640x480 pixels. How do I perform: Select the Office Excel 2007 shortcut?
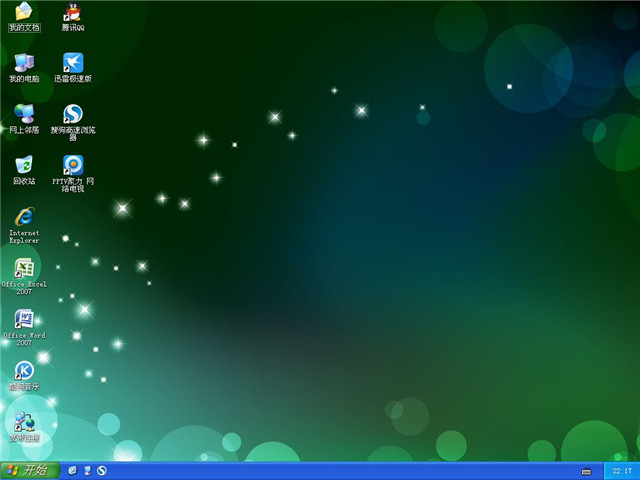point(24,276)
